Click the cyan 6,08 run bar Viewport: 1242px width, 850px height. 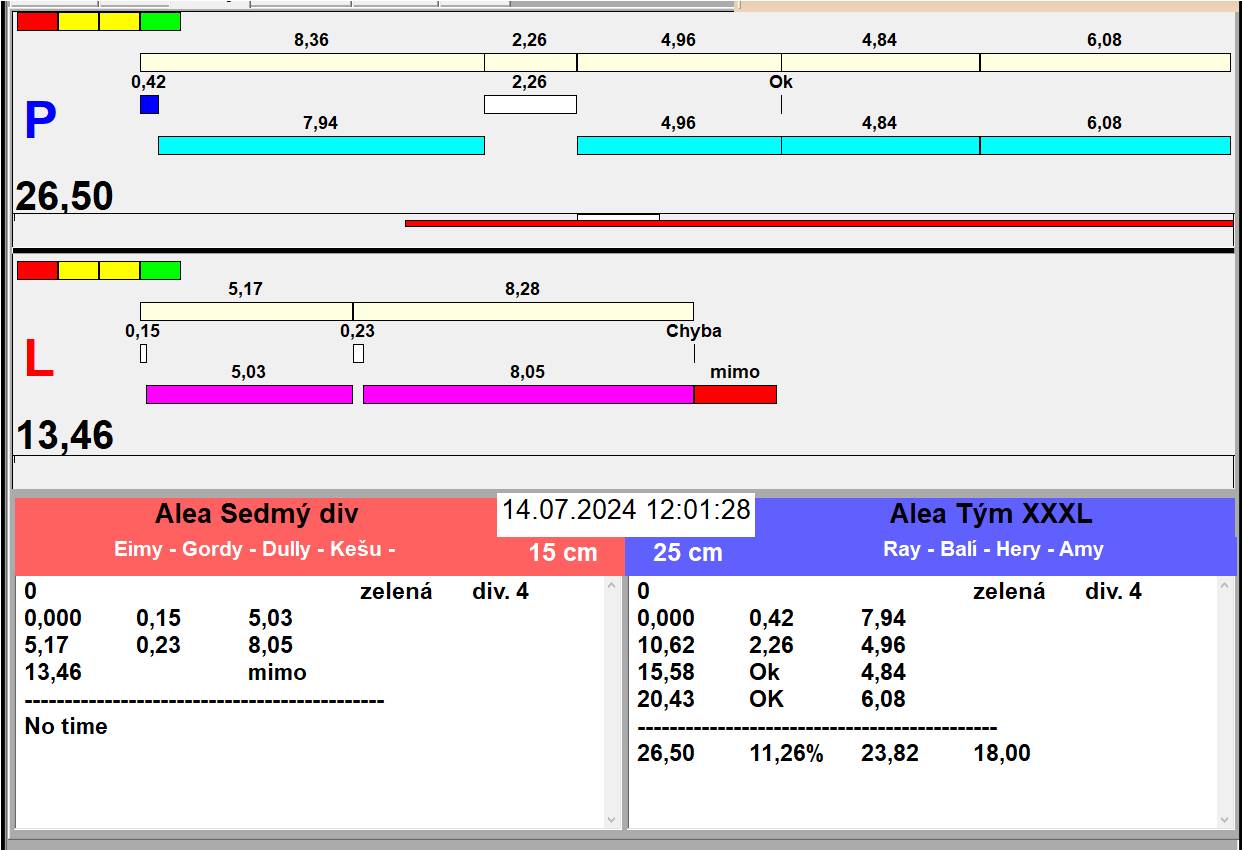[1104, 145]
